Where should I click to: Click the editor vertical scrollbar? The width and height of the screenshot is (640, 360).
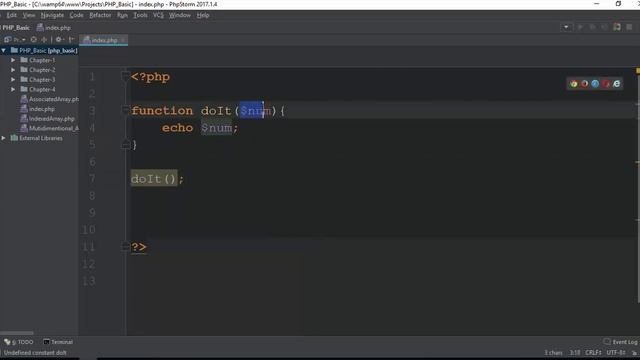point(638,188)
